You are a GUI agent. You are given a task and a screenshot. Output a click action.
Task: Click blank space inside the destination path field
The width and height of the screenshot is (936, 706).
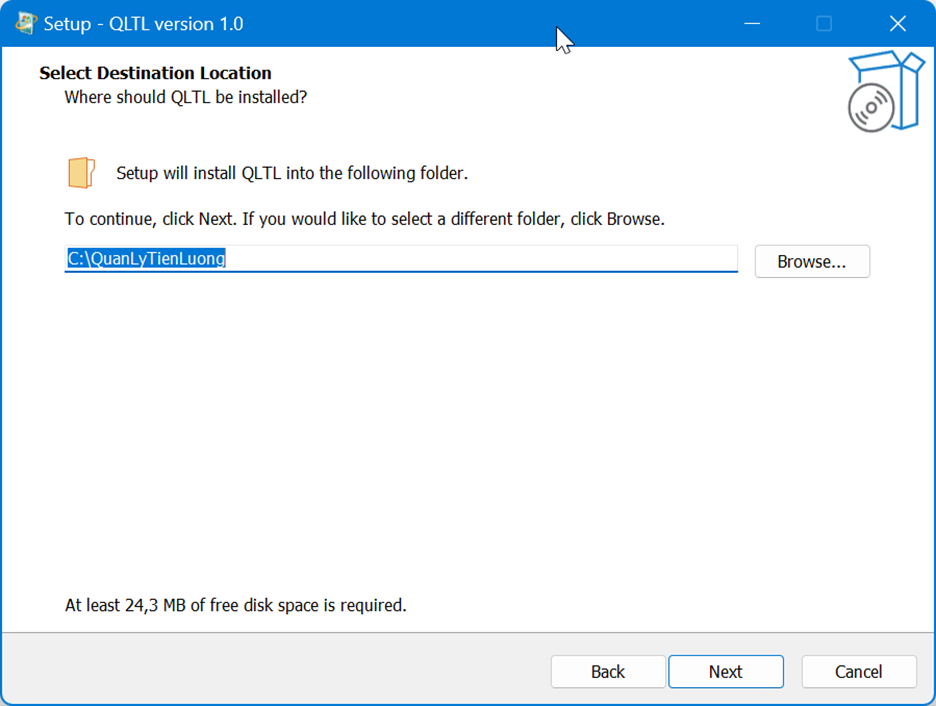[x=480, y=259]
